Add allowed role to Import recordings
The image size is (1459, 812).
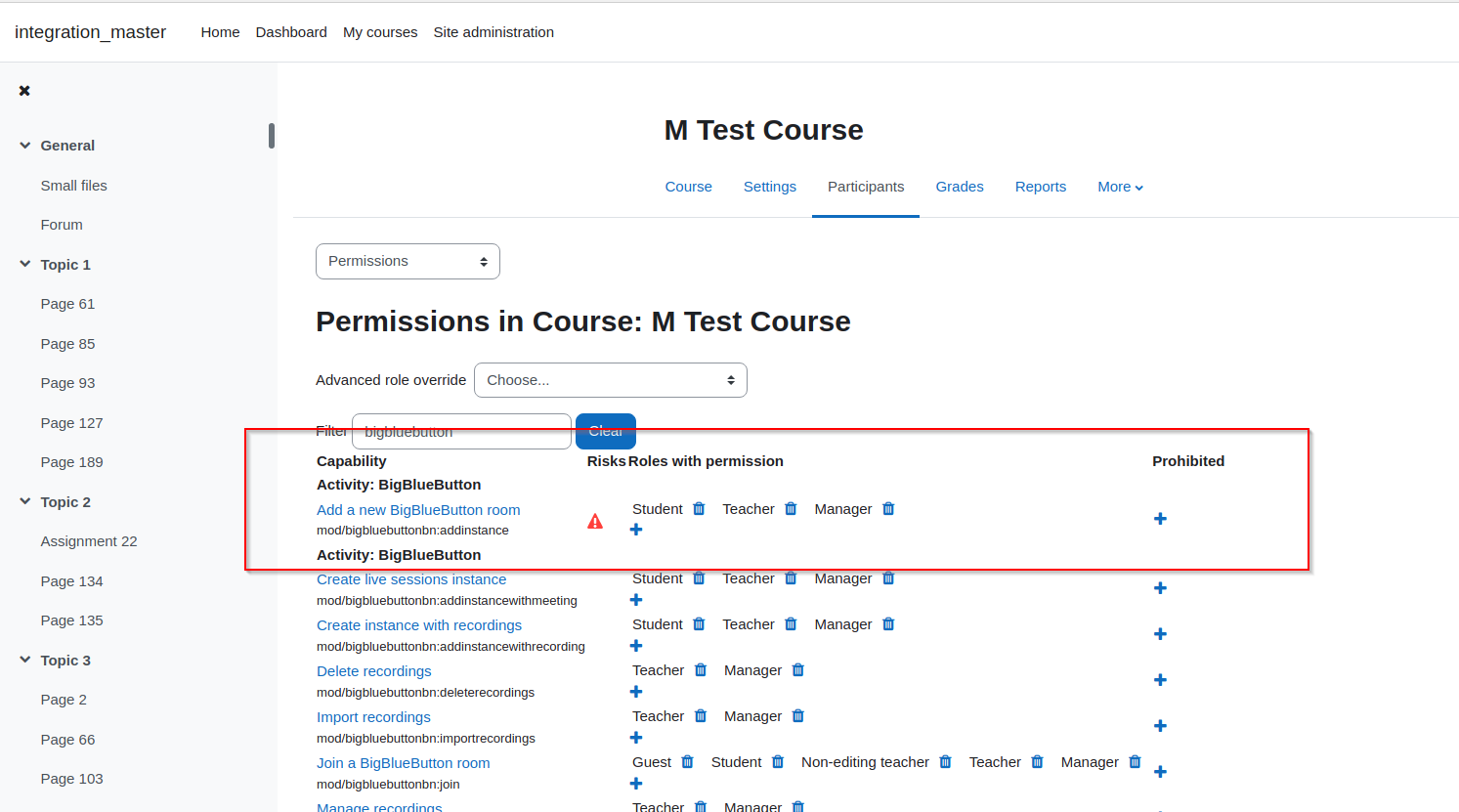636,738
